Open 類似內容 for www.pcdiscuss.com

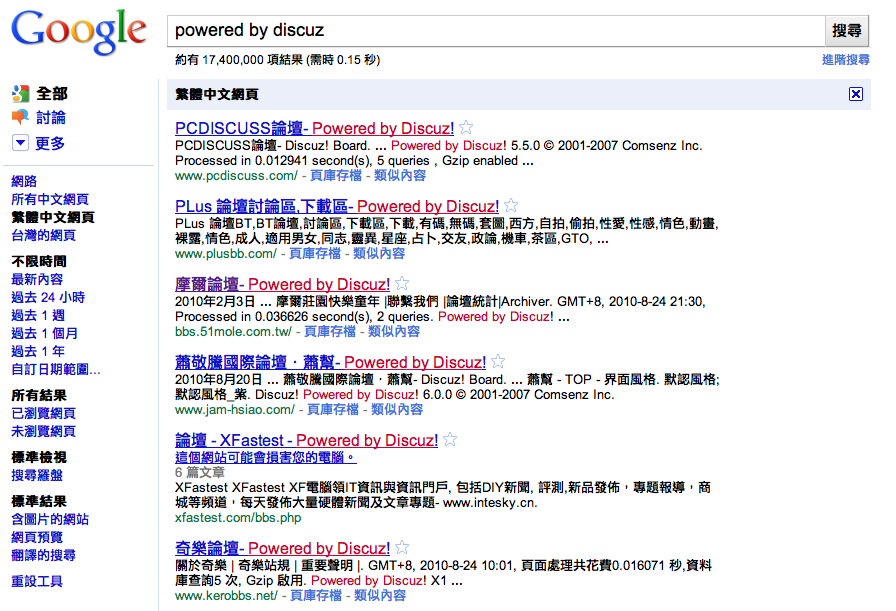(400, 175)
